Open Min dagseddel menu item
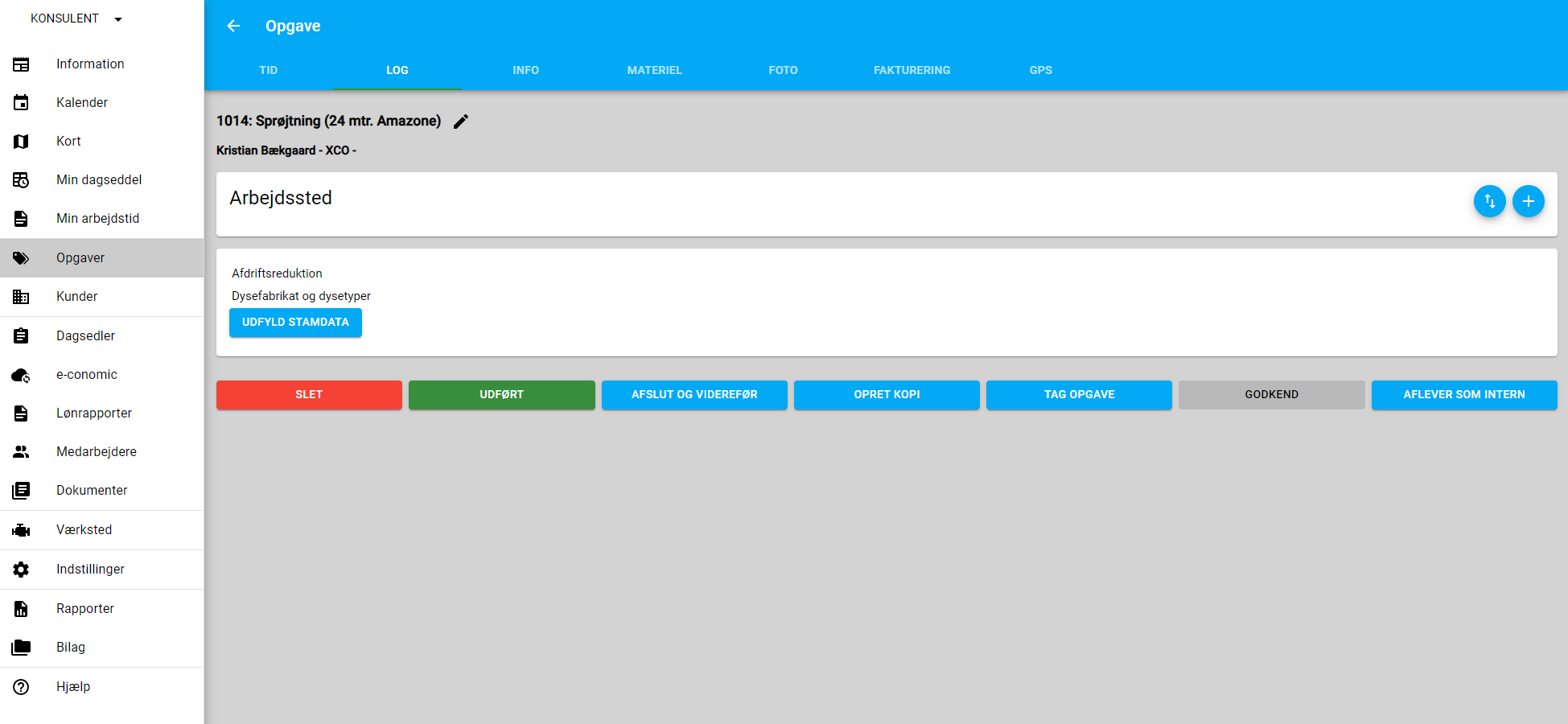This screenshot has width=1568, height=724. [101, 180]
